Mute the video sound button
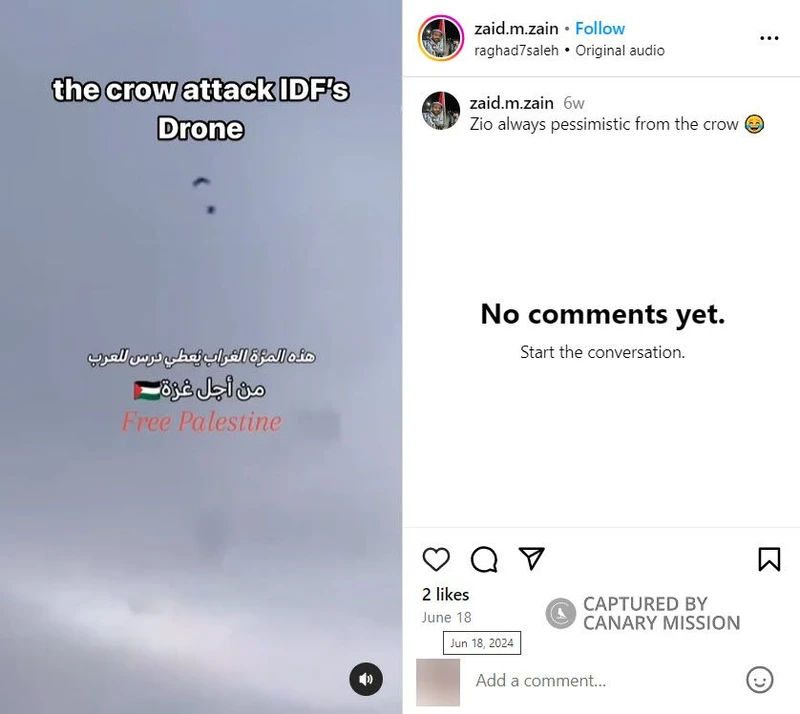The height and width of the screenshot is (714, 800). [x=366, y=679]
